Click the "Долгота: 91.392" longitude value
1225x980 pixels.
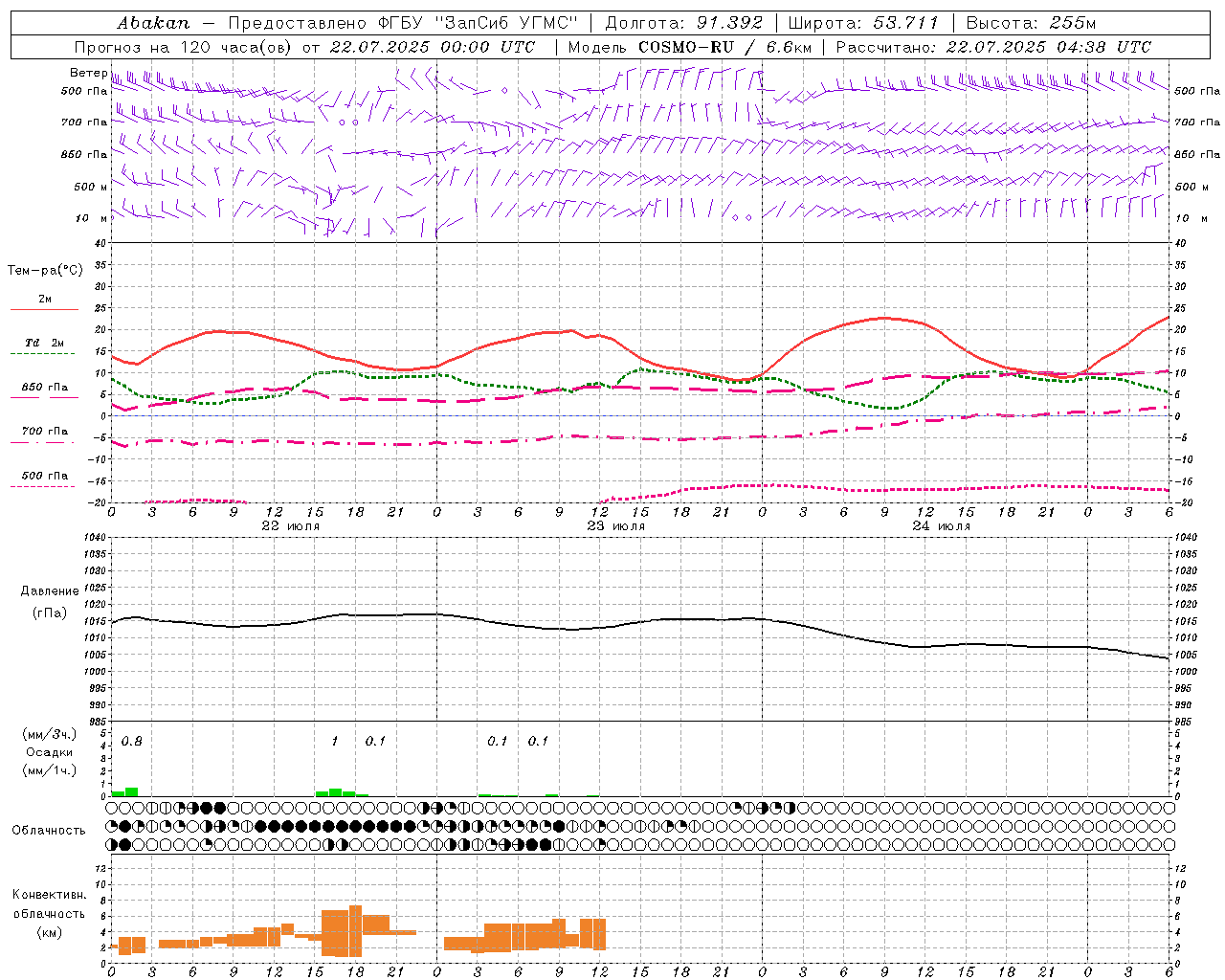pyautogui.click(x=684, y=23)
